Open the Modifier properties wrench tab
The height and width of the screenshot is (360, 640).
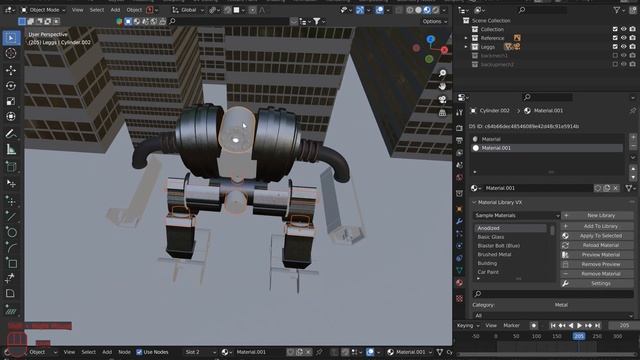pyautogui.click(x=460, y=221)
